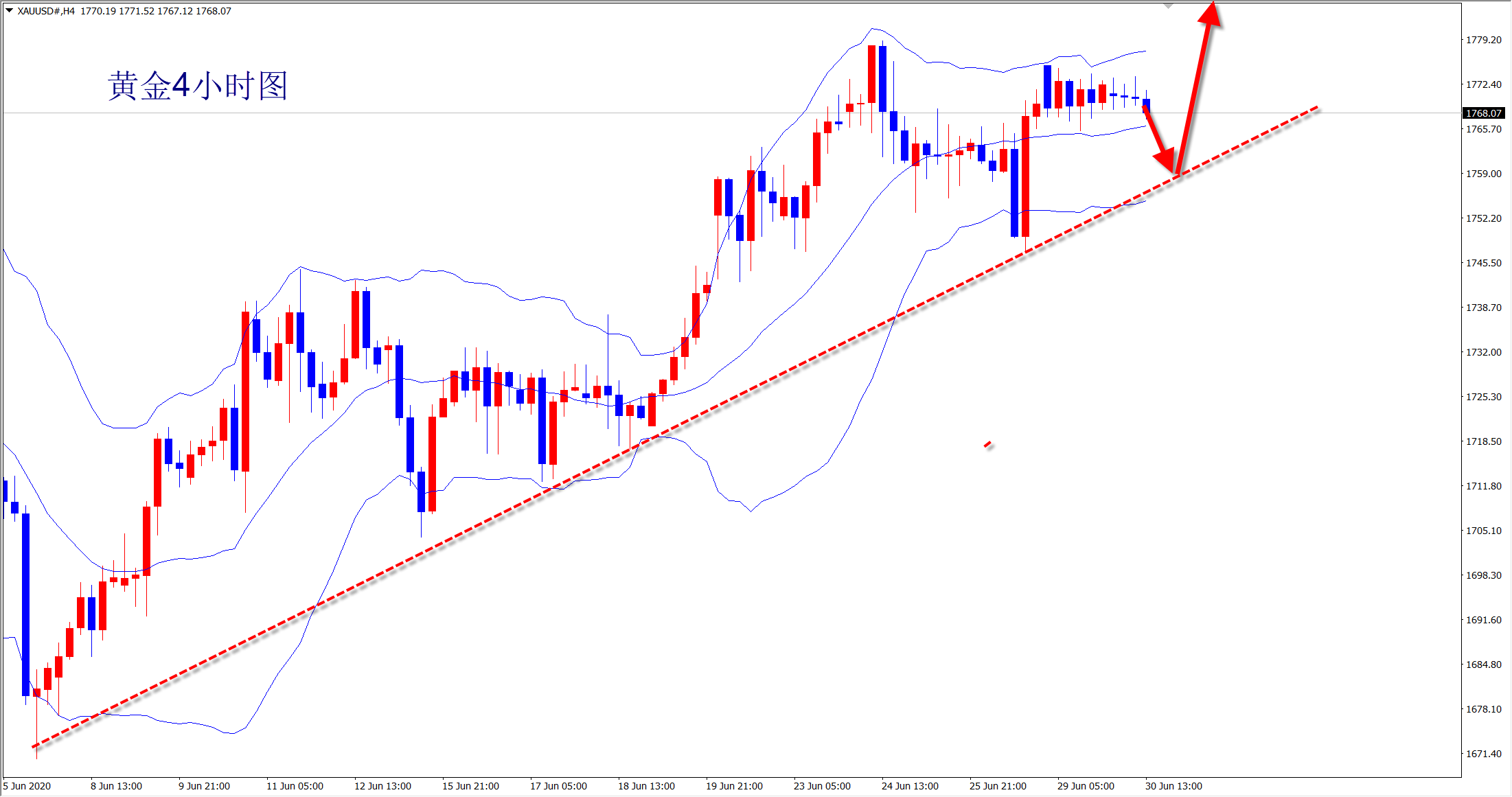Select the 黄金4小时图 chart title text
The image size is (1512, 797).
coord(198,86)
